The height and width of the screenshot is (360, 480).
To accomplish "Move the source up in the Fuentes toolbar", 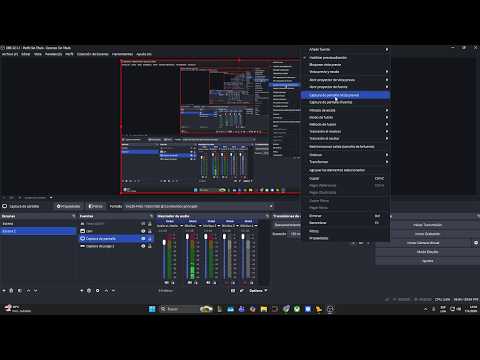I will click(106, 291).
